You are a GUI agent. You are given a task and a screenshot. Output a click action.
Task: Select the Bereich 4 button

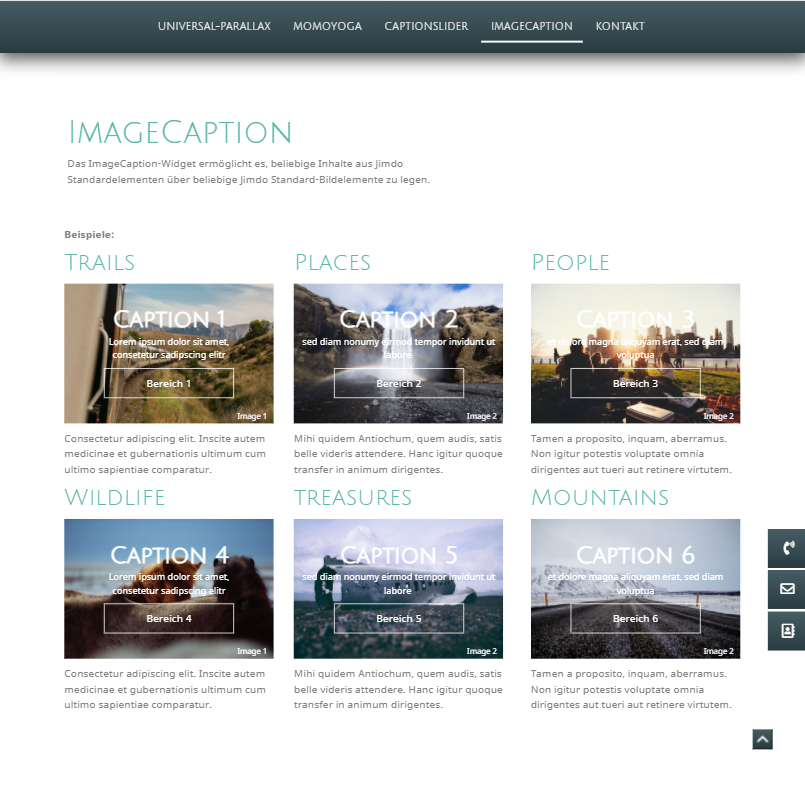coord(168,618)
